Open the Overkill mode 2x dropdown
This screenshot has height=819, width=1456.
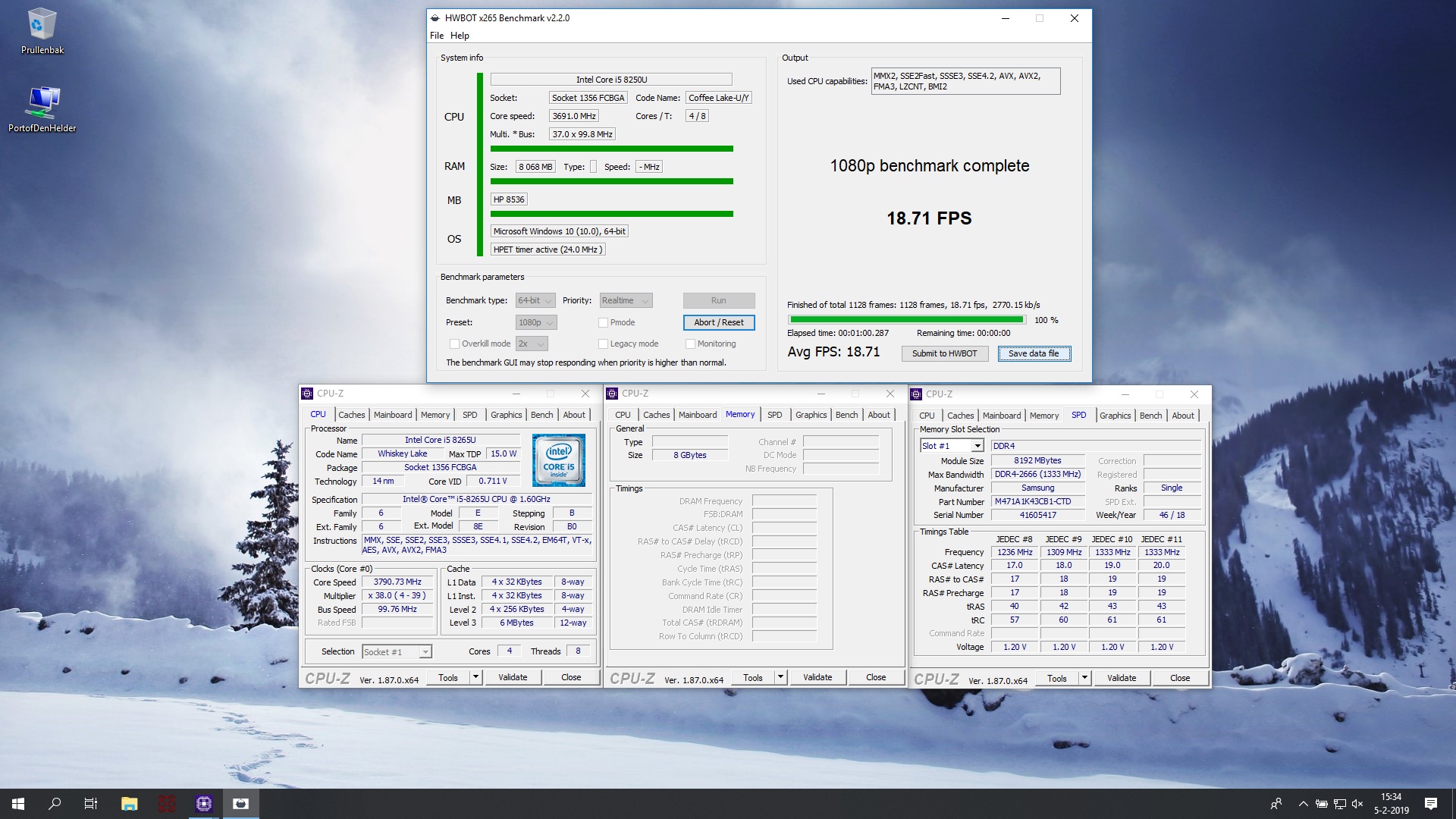point(532,344)
